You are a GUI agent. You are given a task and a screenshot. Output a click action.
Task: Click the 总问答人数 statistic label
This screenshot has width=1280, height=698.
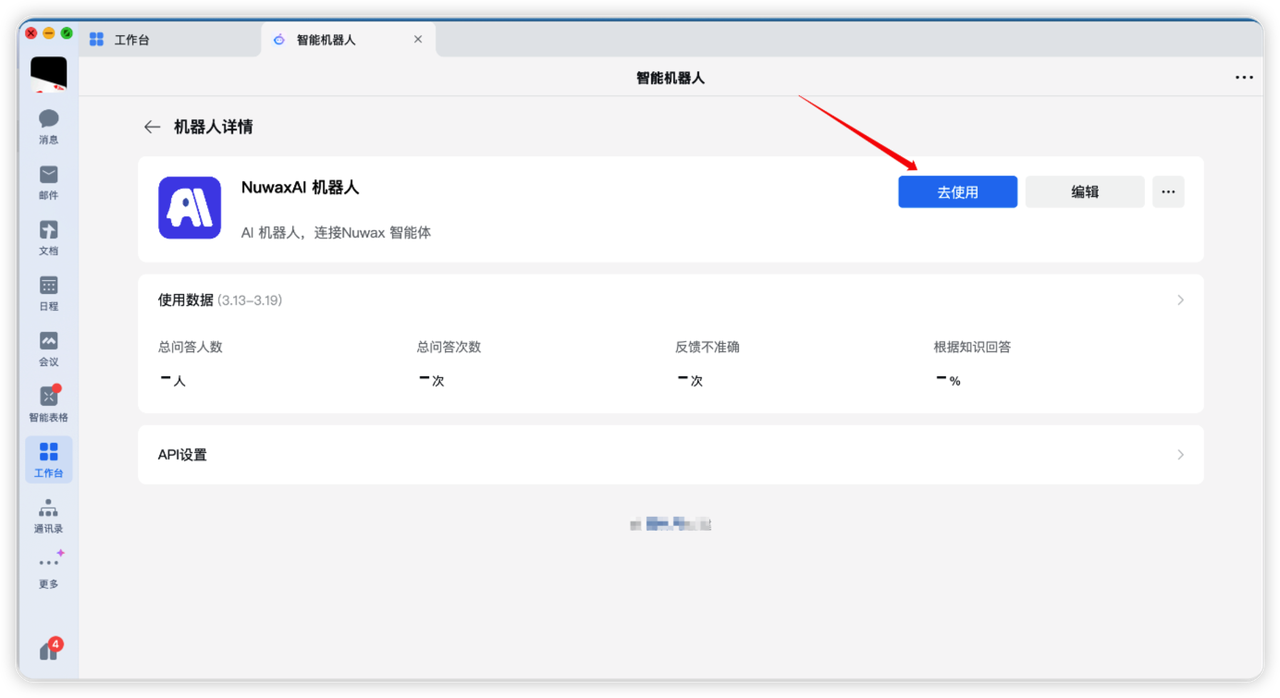190,347
